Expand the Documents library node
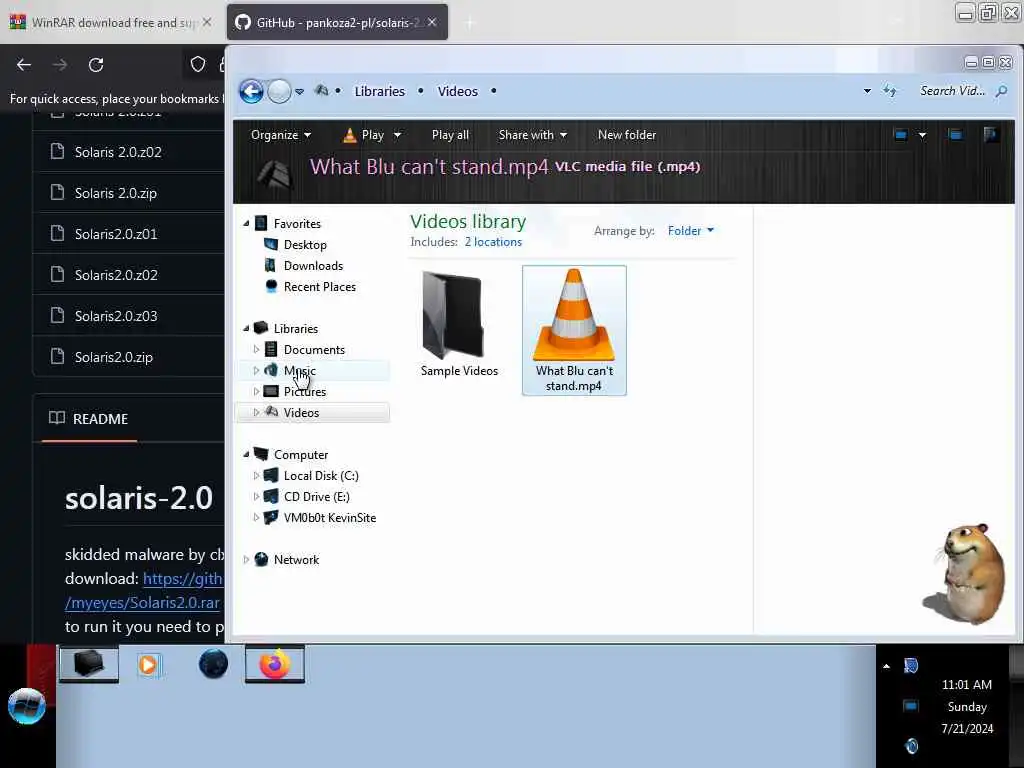 256,350
